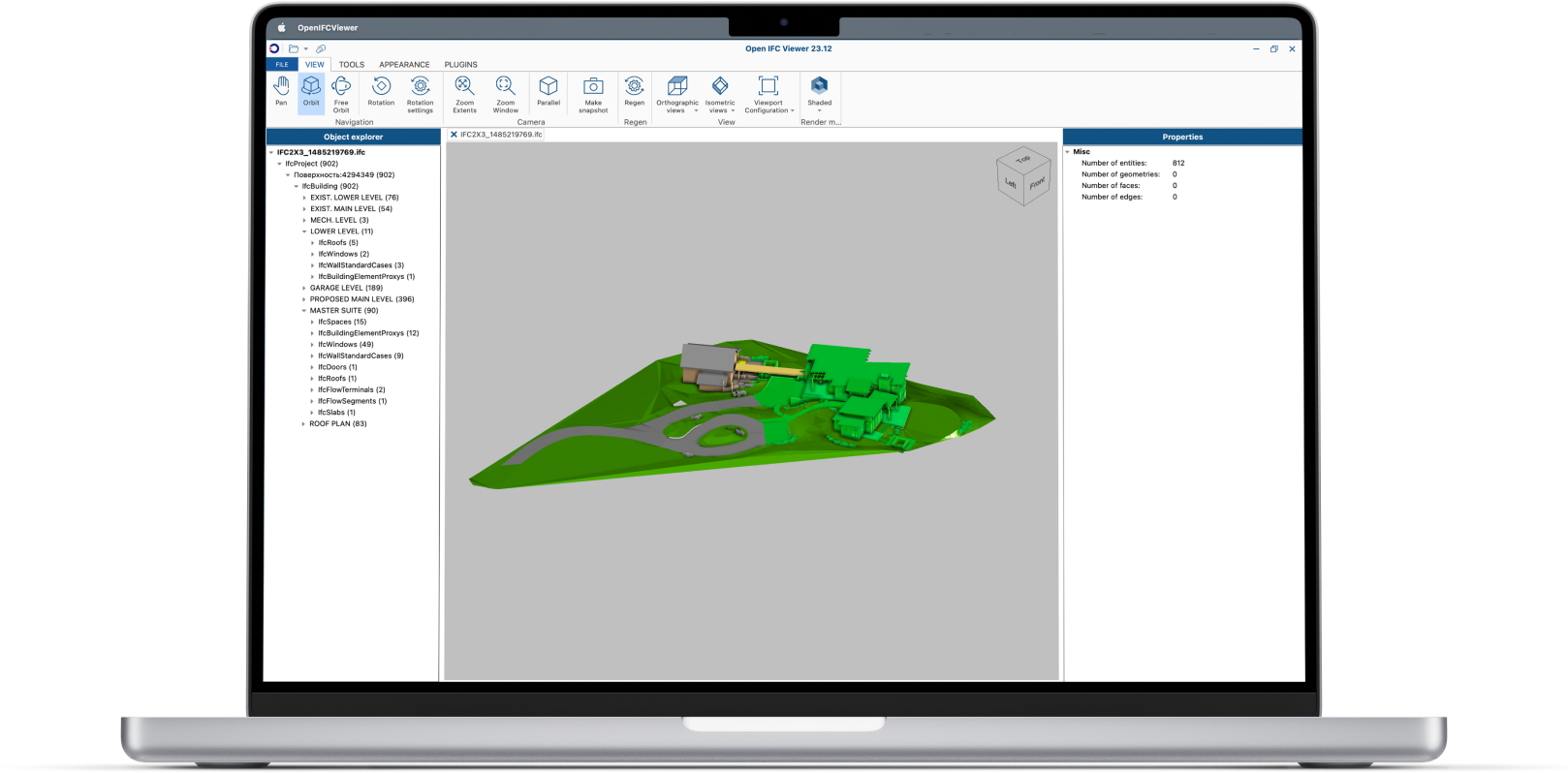
Task: Click the Open IFC Viewer logo icon
Action: 274,48
